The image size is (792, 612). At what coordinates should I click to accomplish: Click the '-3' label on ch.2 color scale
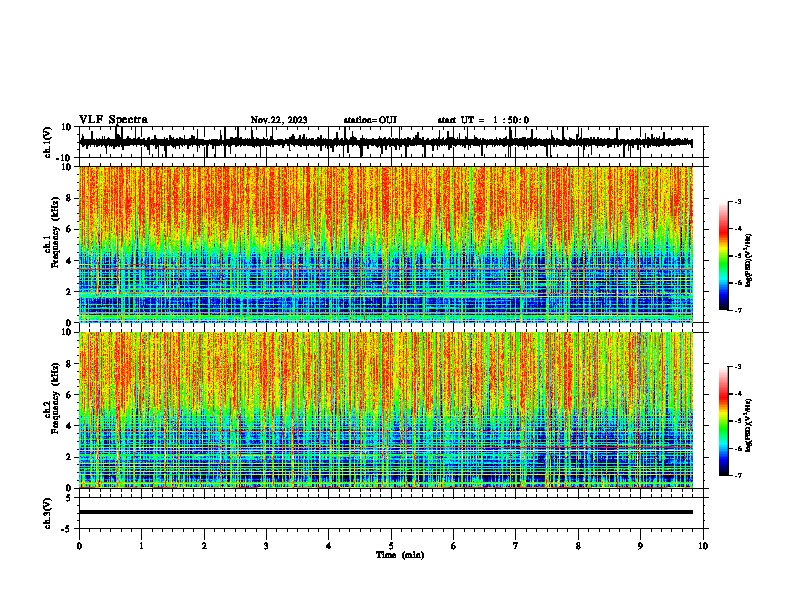(737, 367)
